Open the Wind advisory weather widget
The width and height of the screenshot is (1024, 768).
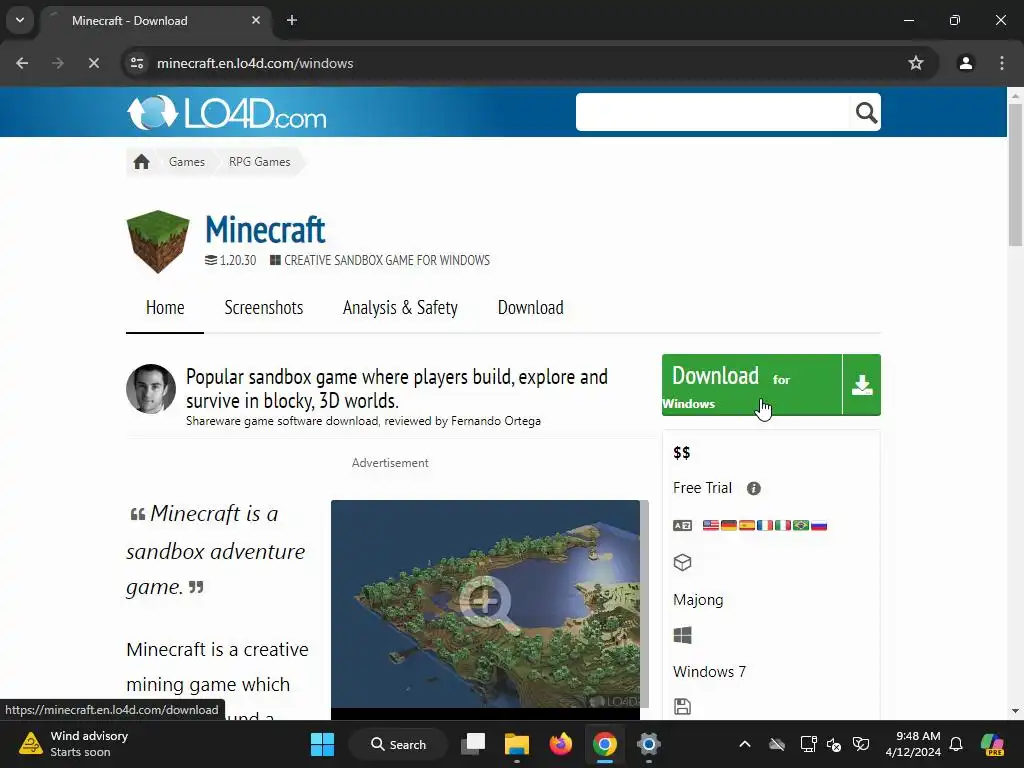tap(73, 744)
